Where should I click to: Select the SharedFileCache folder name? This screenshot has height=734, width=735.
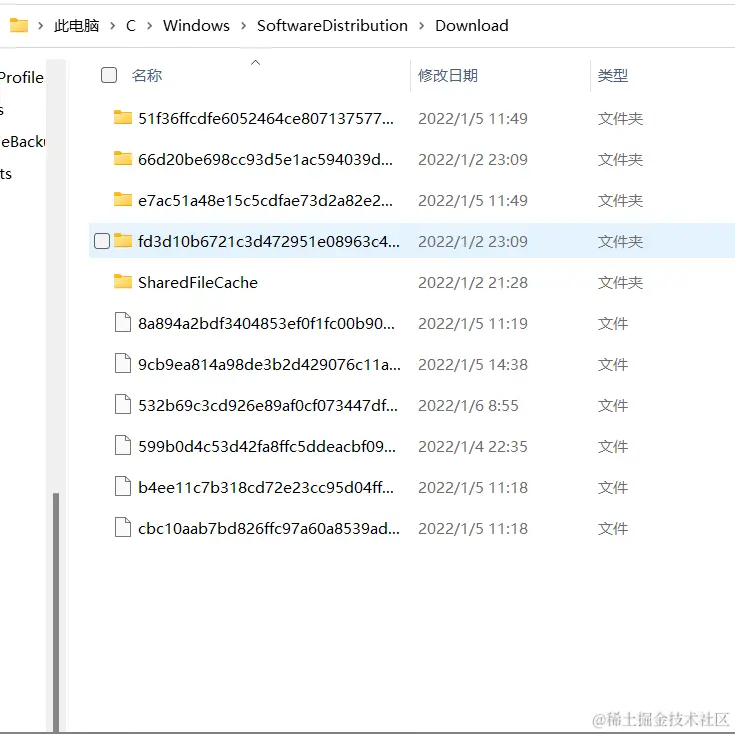198,283
